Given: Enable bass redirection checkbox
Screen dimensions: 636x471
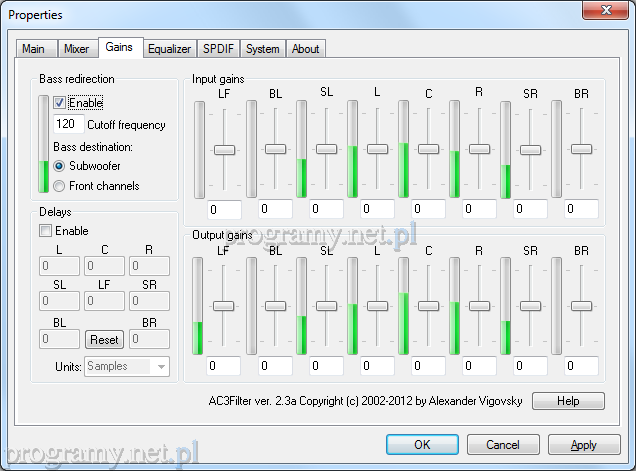Looking at the screenshot, I should (60, 102).
